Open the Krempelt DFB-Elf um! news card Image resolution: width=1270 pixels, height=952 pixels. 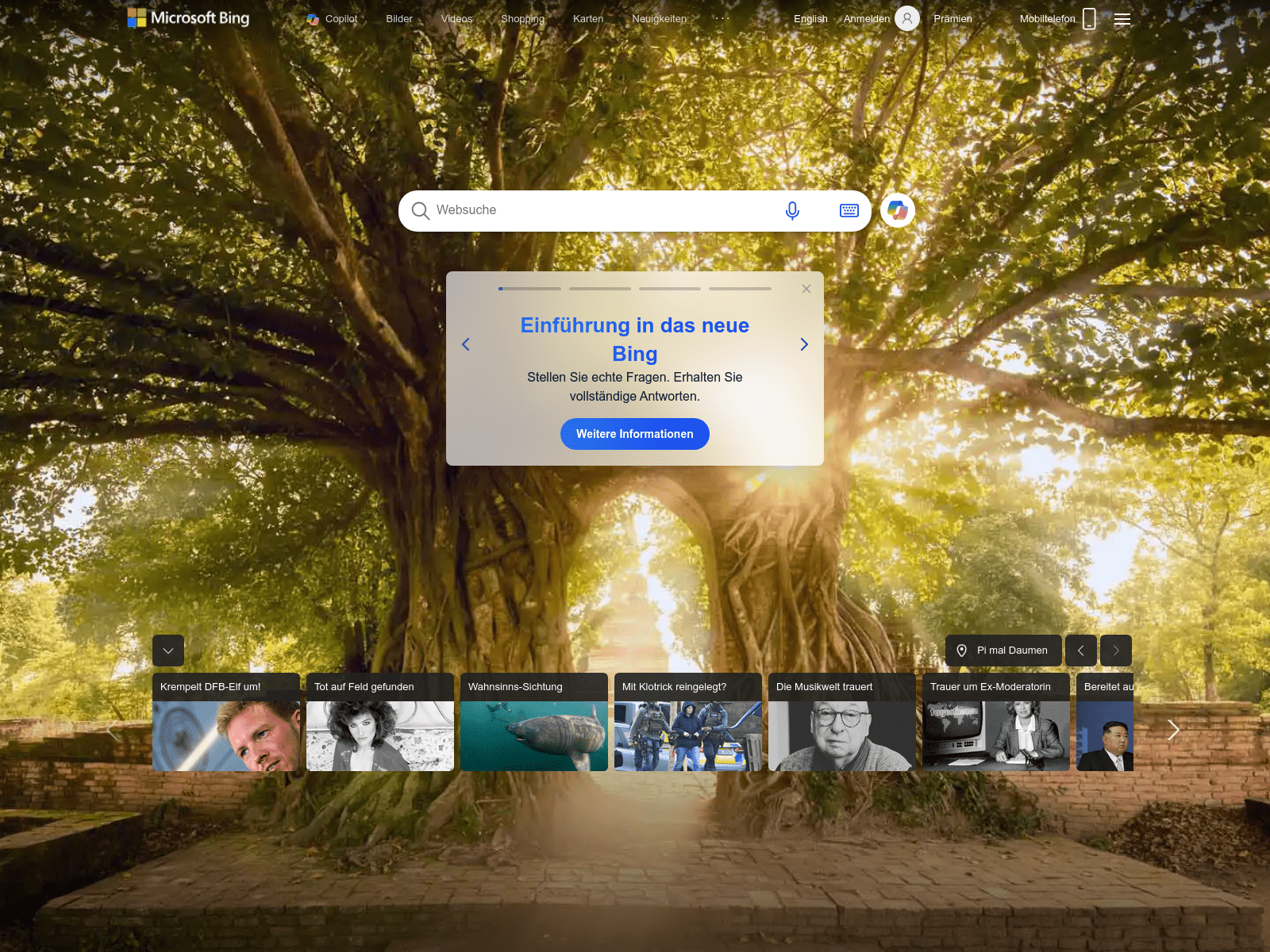(226, 722)
